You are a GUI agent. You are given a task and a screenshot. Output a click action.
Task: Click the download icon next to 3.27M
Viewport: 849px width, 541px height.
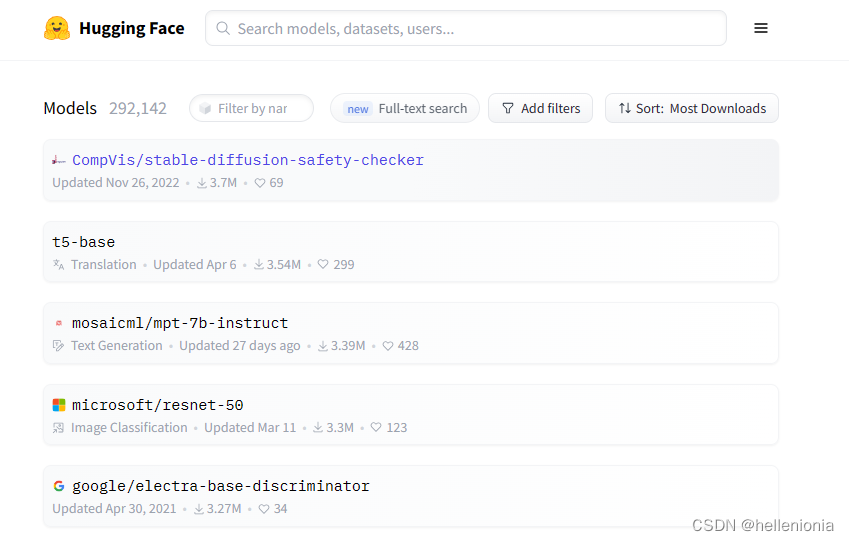(x=199, y=509)
